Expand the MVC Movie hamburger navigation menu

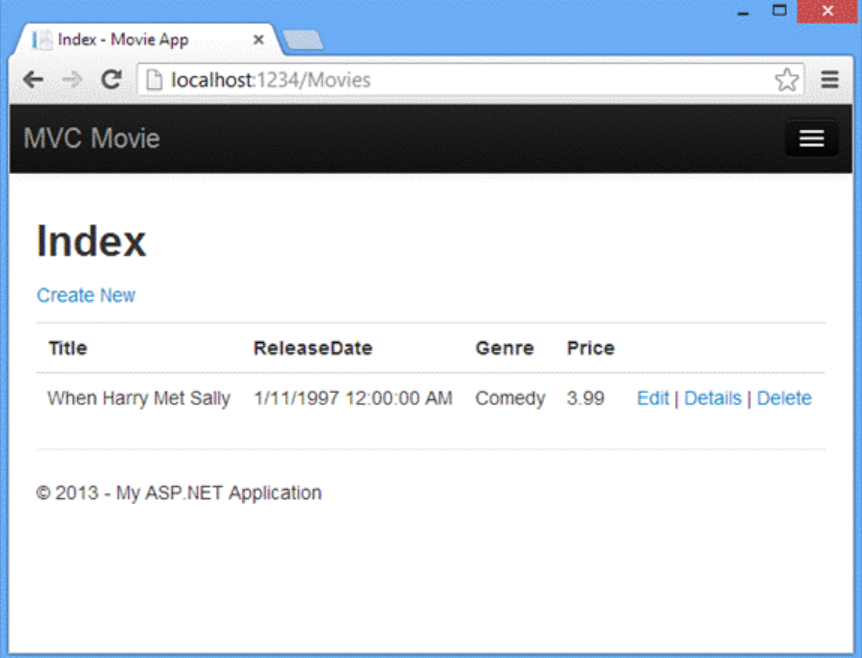point(811,139)
